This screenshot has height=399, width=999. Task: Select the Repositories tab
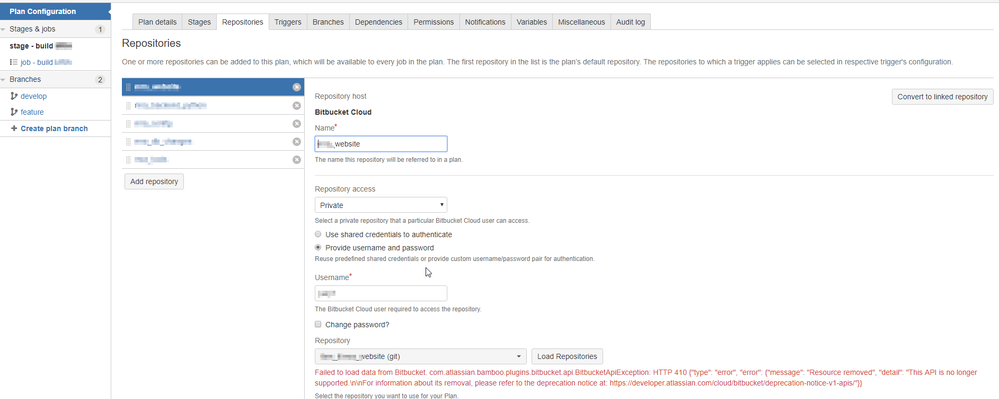pyautogui.click(x=243, y=22)
